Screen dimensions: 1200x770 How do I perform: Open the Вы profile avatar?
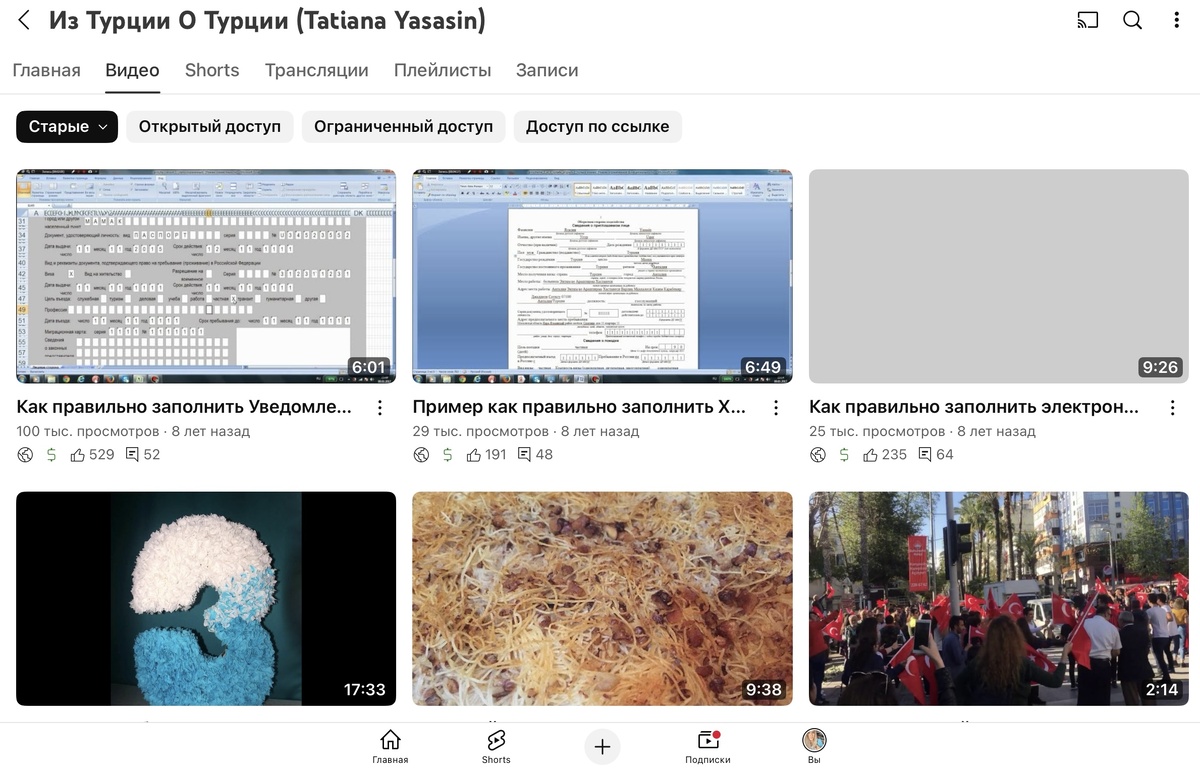(x=814, y=746)
